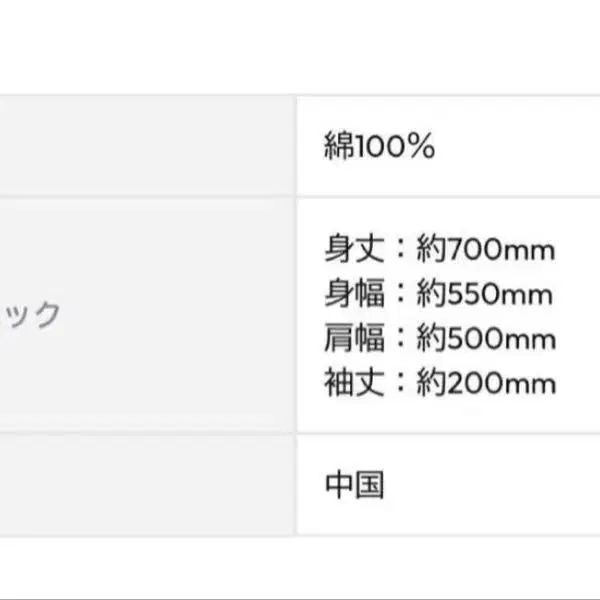Click the 約700mm value
This screenshot has height=600, width=600.
click(x=486, y=249)
